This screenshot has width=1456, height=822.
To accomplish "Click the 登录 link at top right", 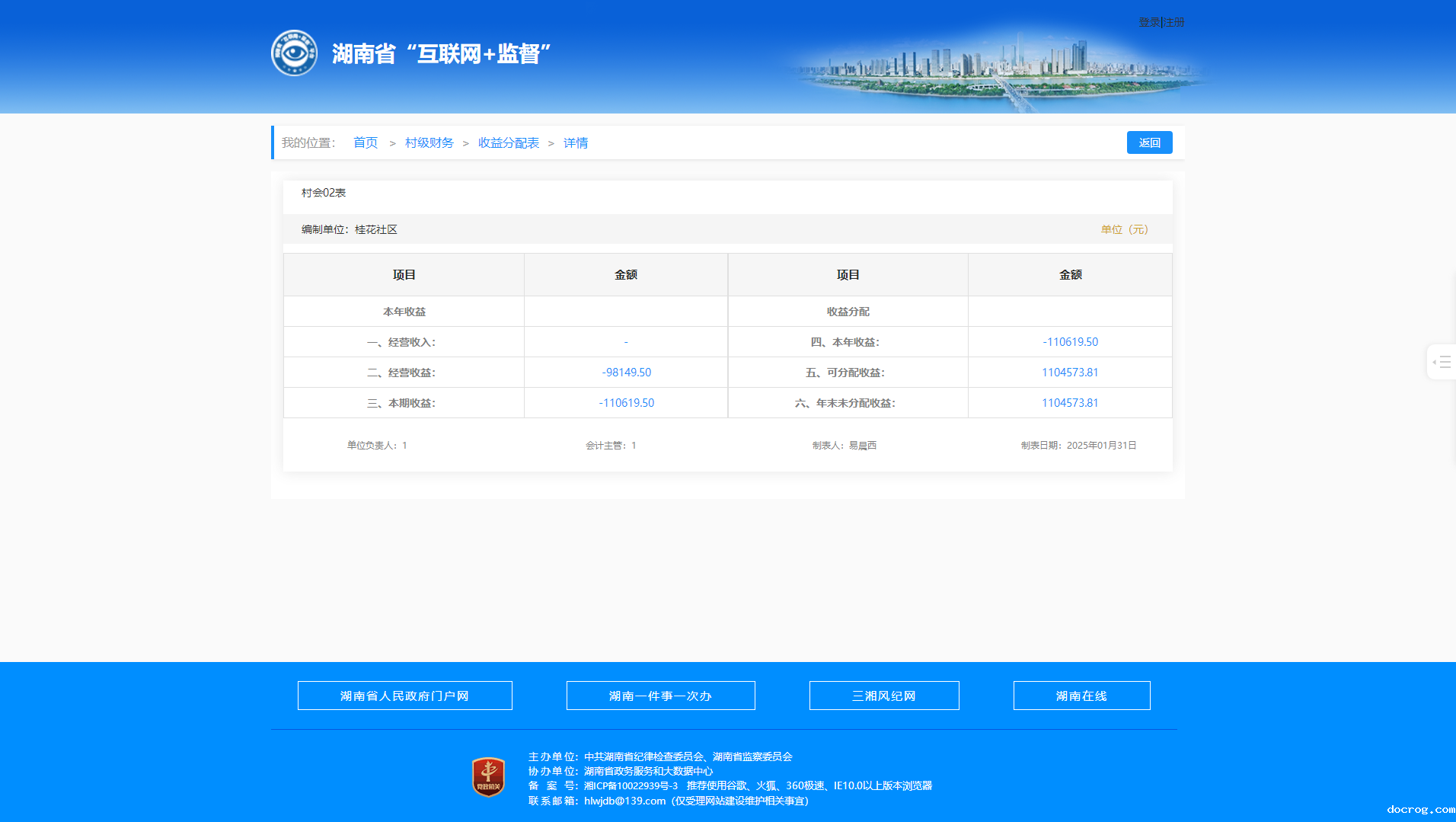I will (x=1148, y=22).
